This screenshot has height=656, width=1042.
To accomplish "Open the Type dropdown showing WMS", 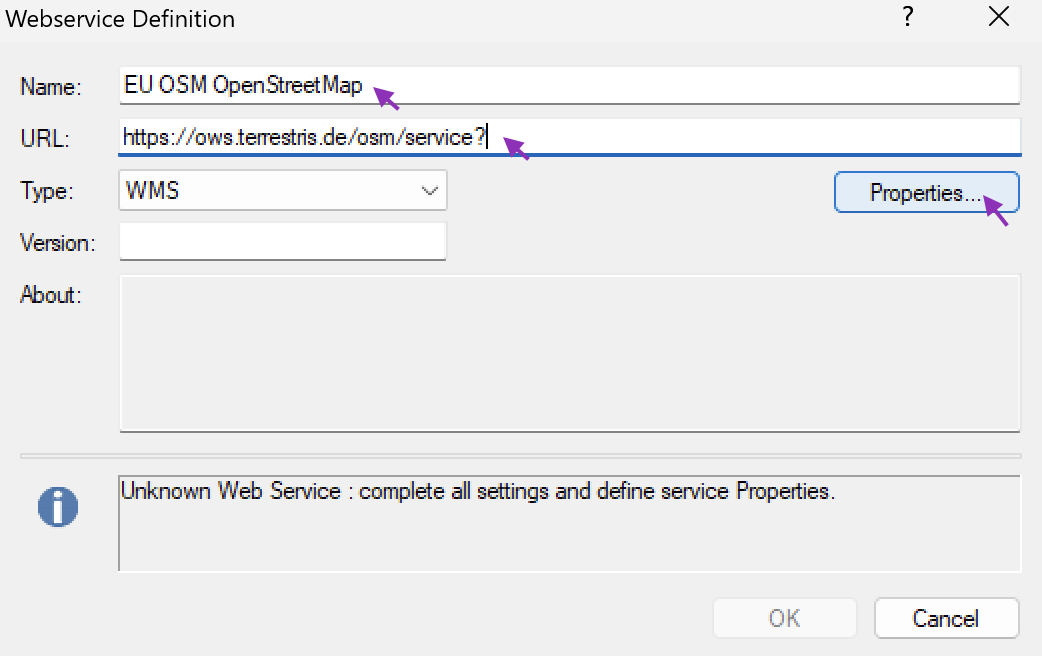I will [x=282, y=191].
